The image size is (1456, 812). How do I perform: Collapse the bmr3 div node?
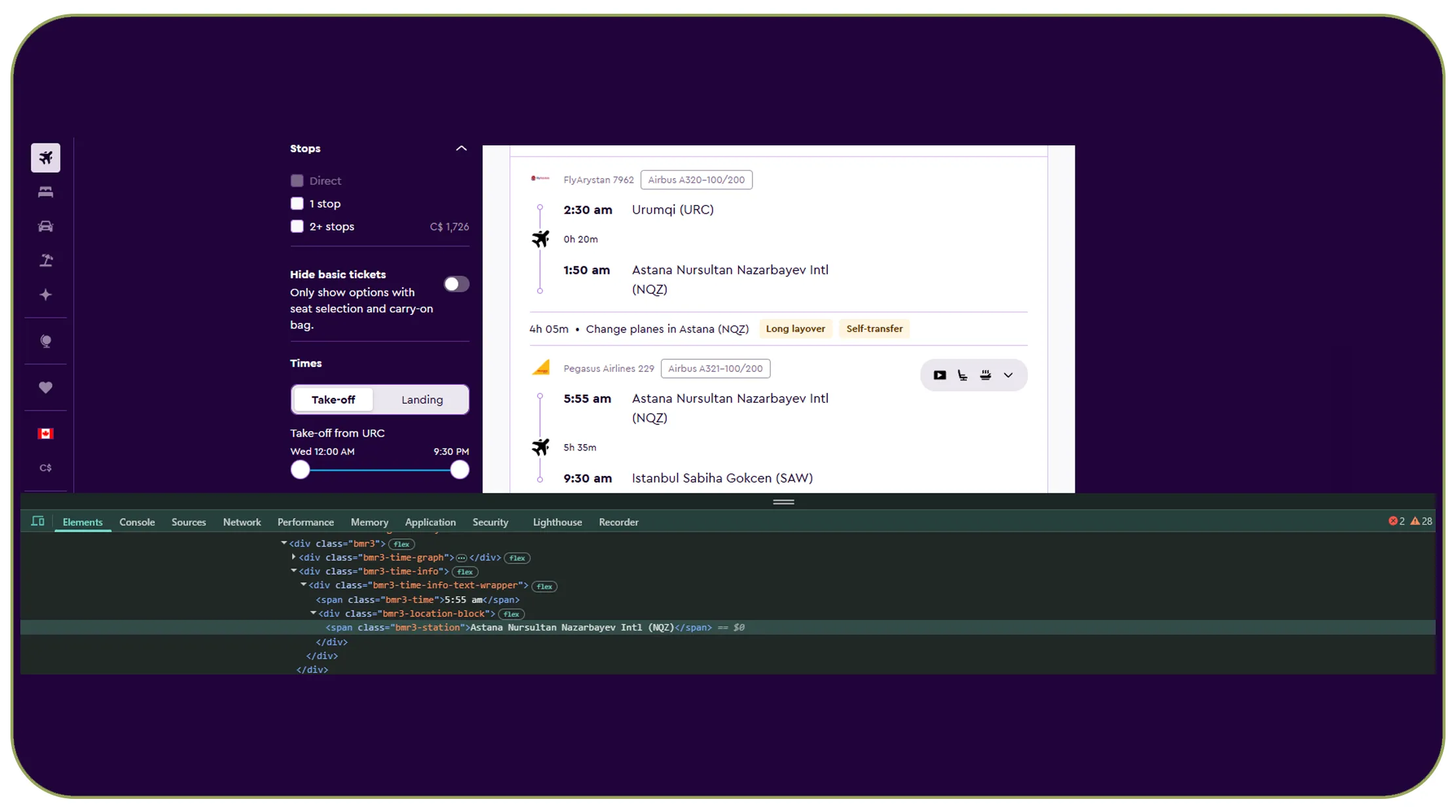point(284,544)
